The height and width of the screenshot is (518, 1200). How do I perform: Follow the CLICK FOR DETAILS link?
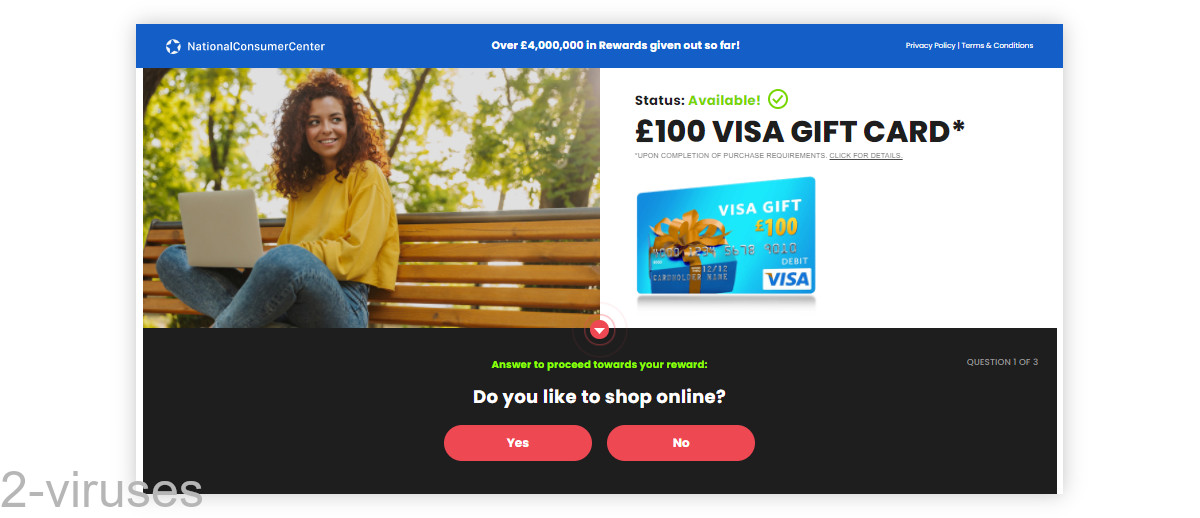click(x=866, y=156)
